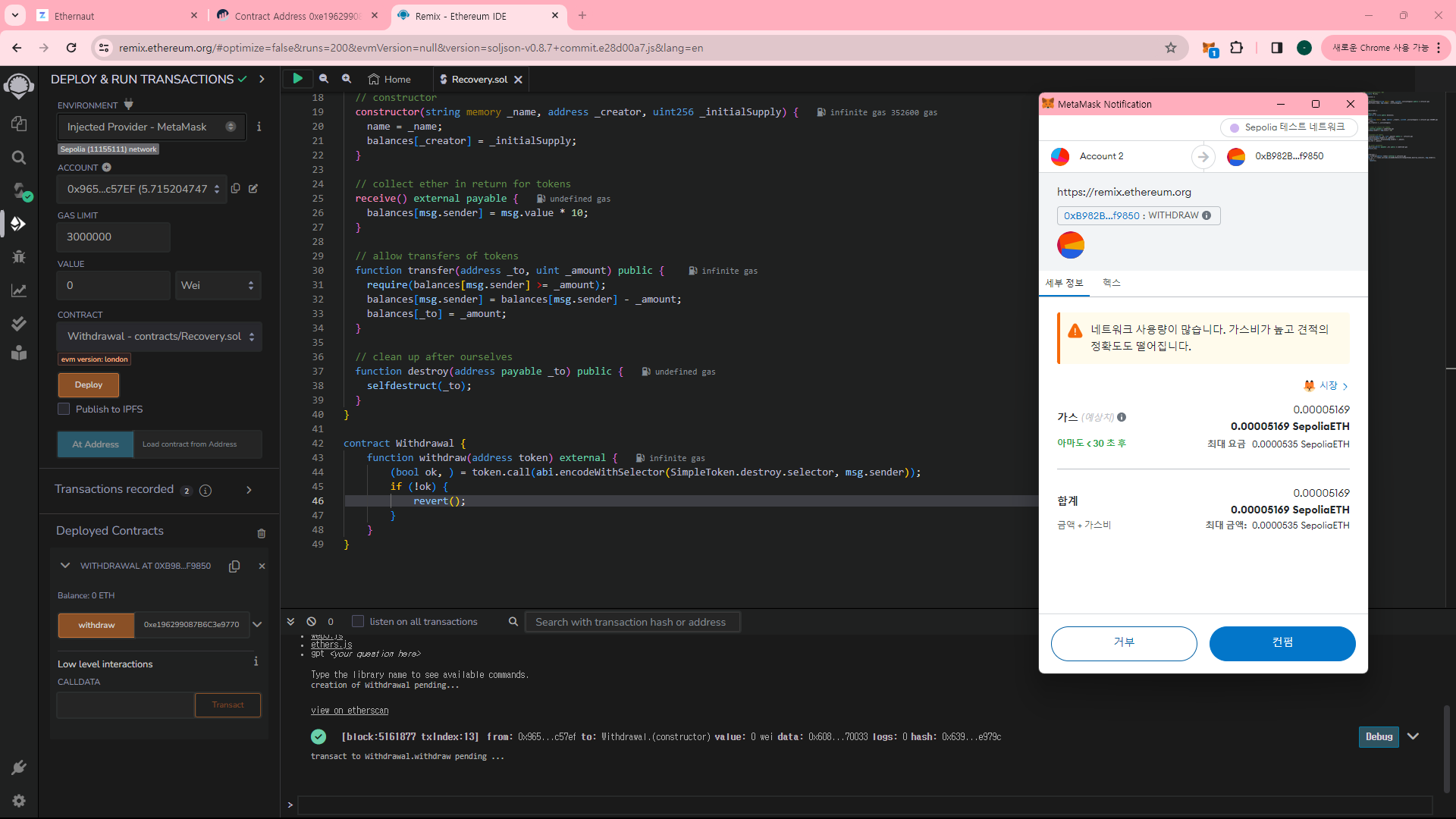Switch to the Ethernaut browser tab

[x=118, y=15]
